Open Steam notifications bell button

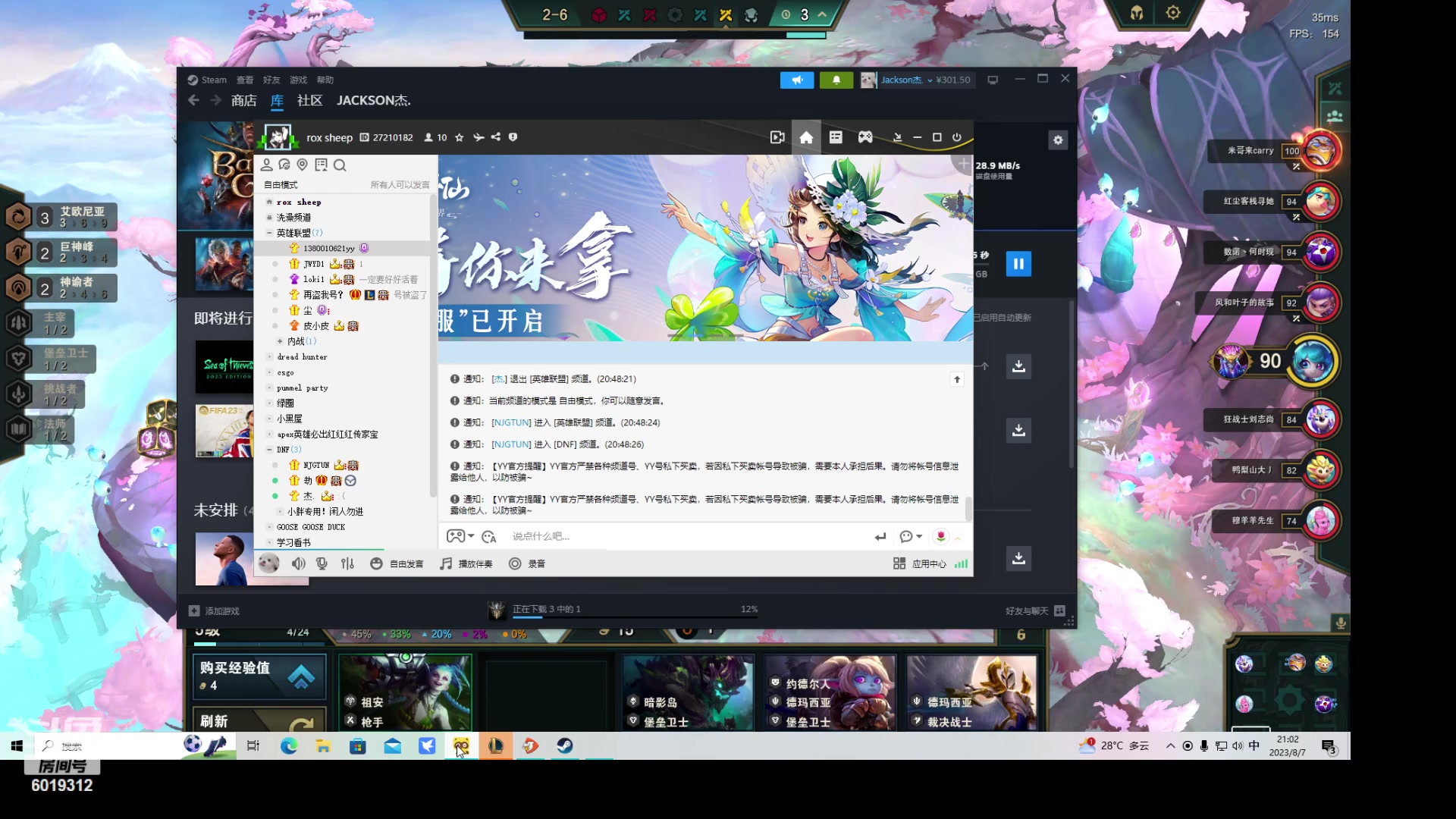point(836,80)
